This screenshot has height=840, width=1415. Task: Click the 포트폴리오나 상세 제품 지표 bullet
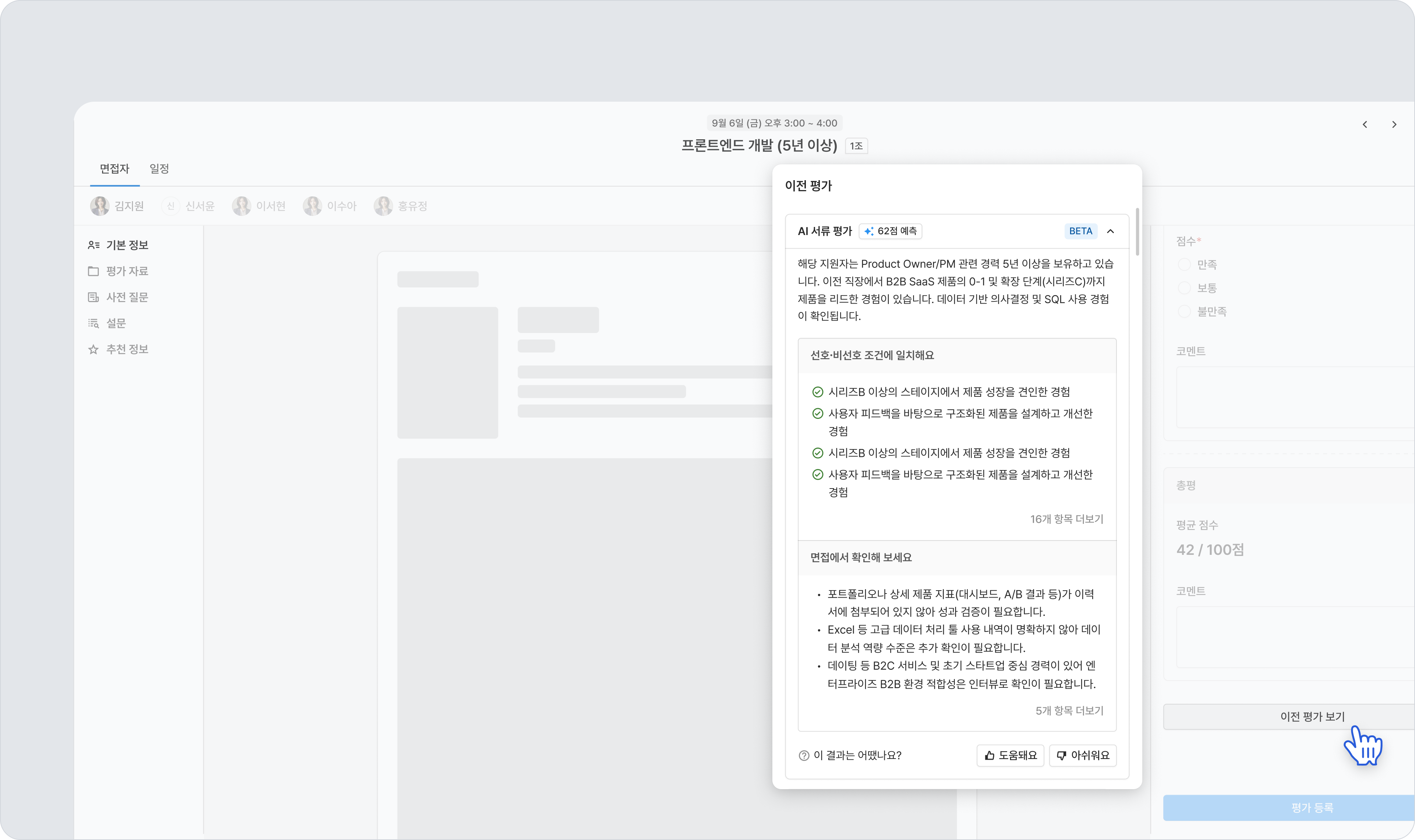(961, 603)
